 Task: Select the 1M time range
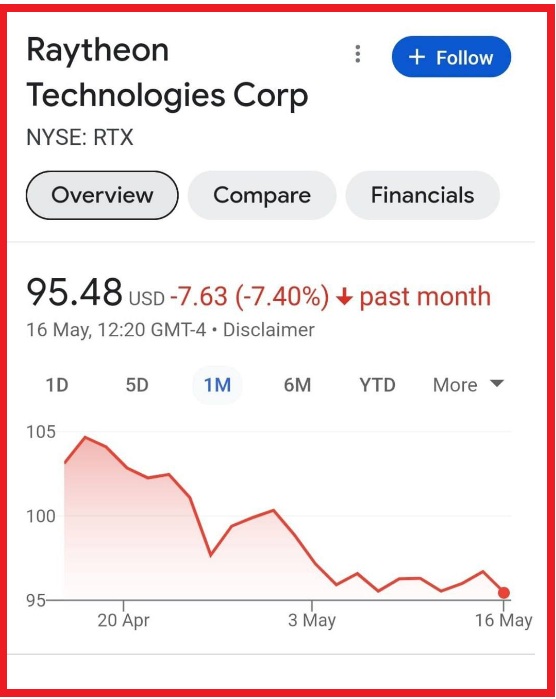pyautogui.click(x=217, y=385)
